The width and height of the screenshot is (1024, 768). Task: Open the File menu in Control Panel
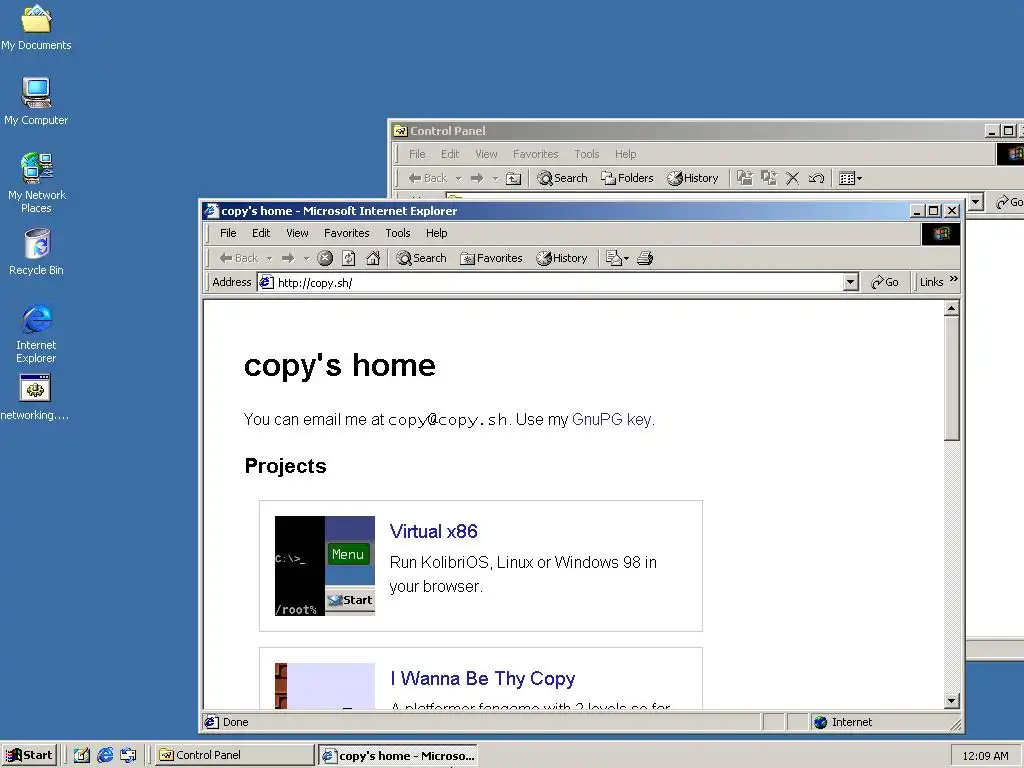[x=417, y=154]
